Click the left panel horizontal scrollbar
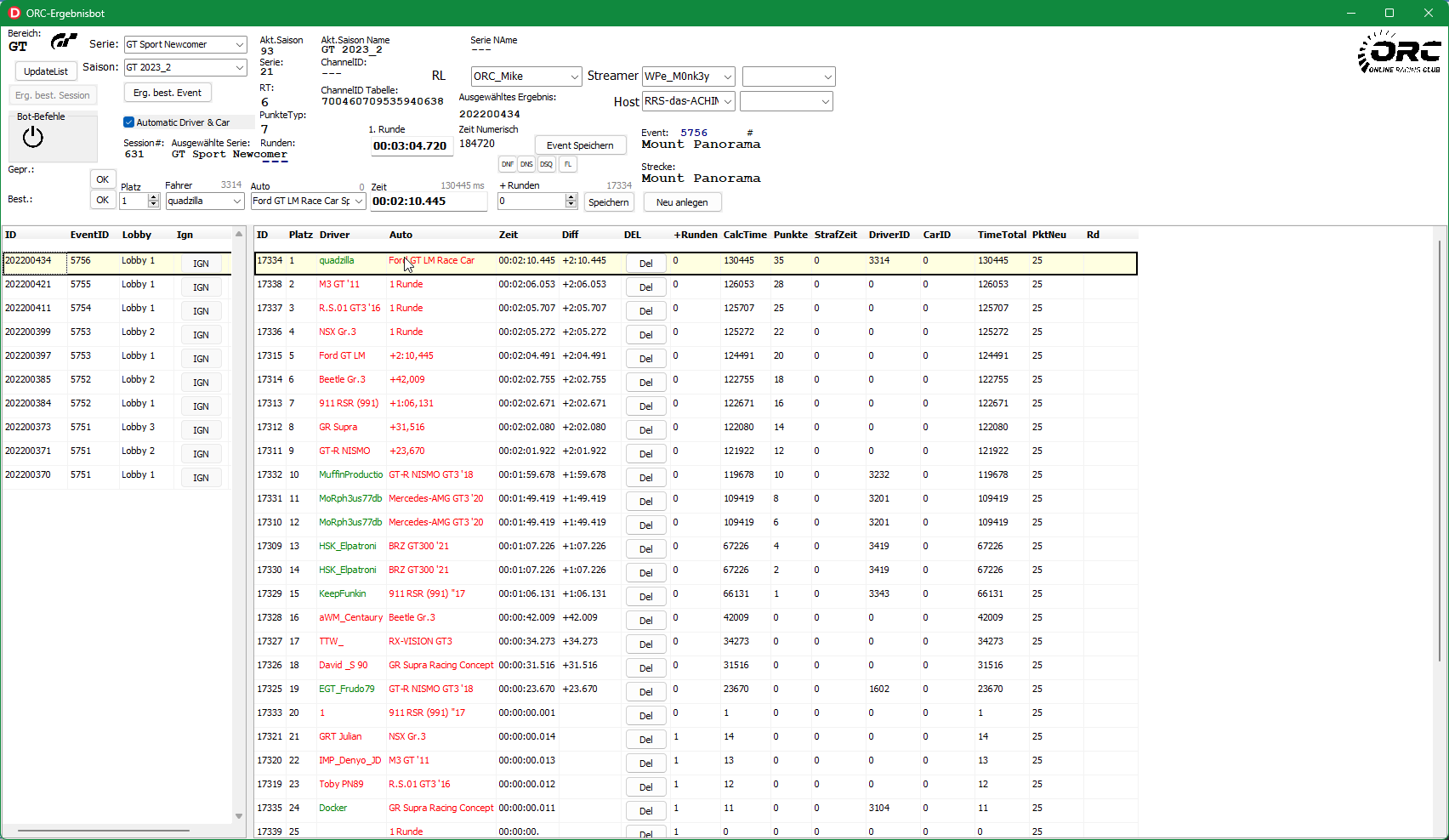Screen dimensions: 1449x840 [x=103, y=831]
